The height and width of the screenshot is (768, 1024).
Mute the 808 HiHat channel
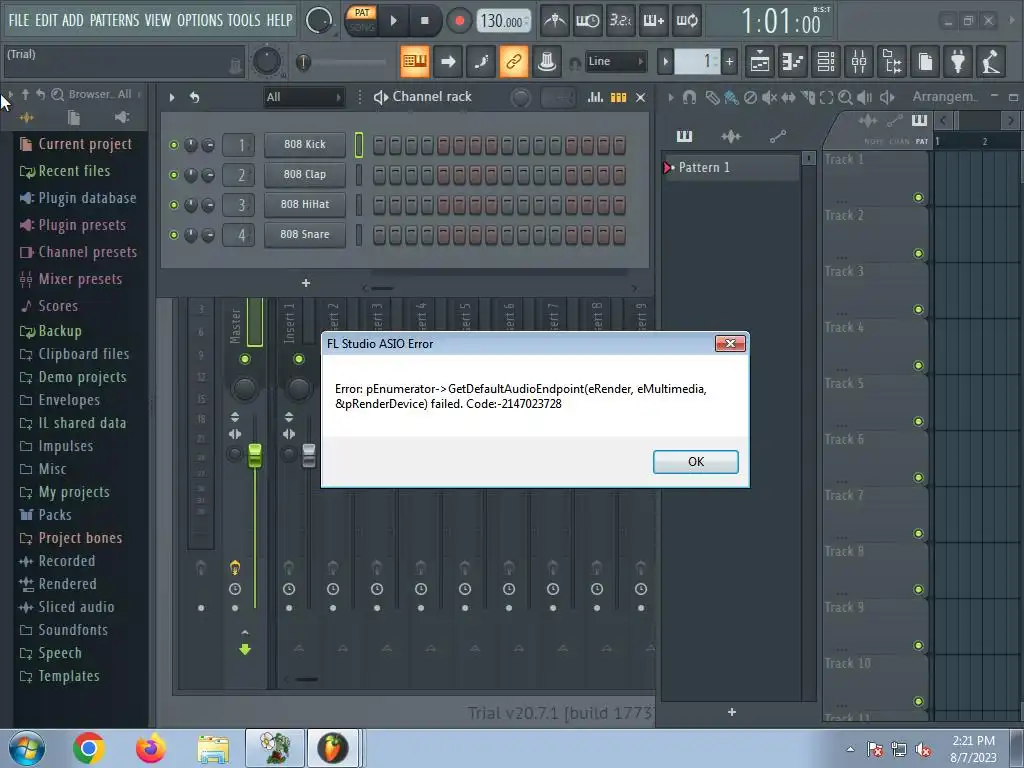tap(174, 205)
